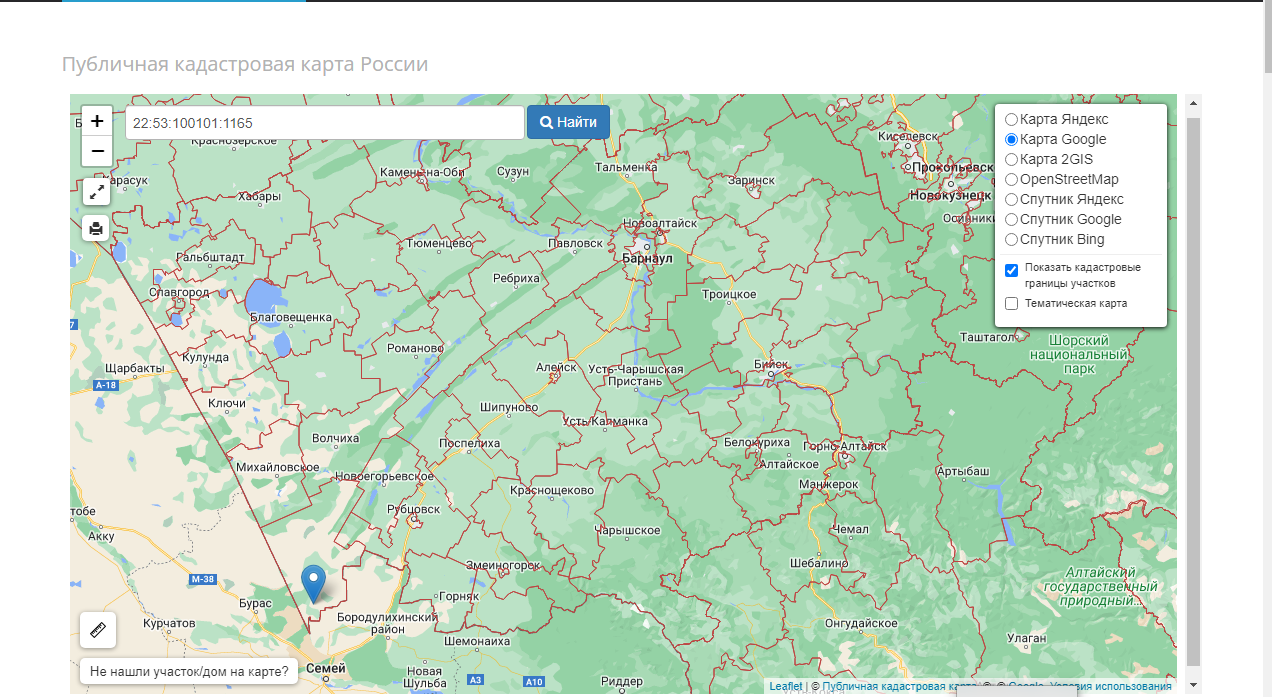Click the blue location marker pin
Screen dimensions: 1272x697
313,582
